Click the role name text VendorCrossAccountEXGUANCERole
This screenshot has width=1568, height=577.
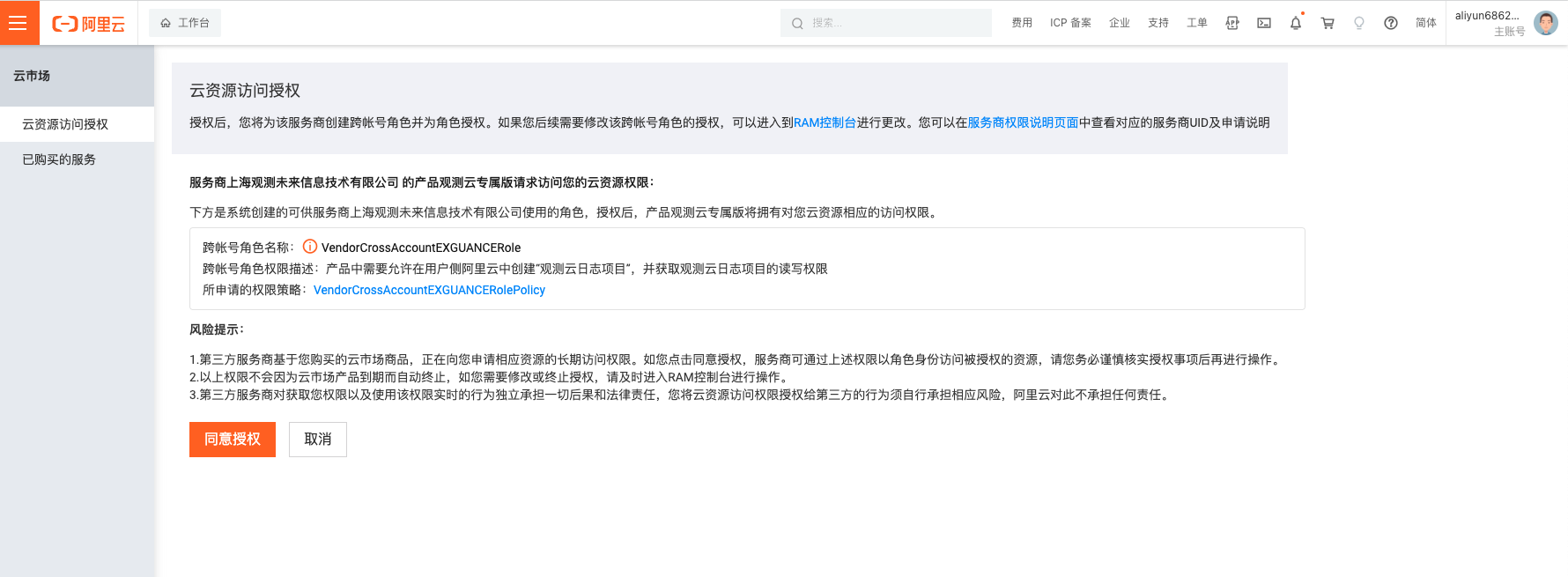click(x=421, y=248)
